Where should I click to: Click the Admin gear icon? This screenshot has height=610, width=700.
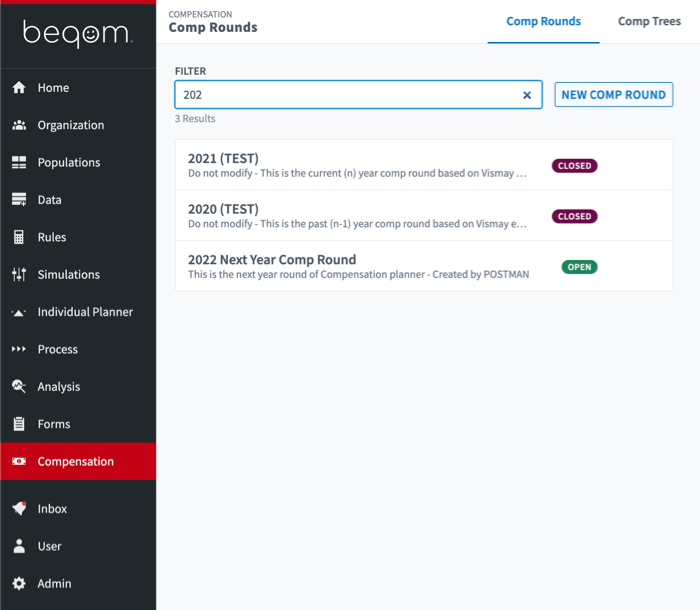click(19, 584)
